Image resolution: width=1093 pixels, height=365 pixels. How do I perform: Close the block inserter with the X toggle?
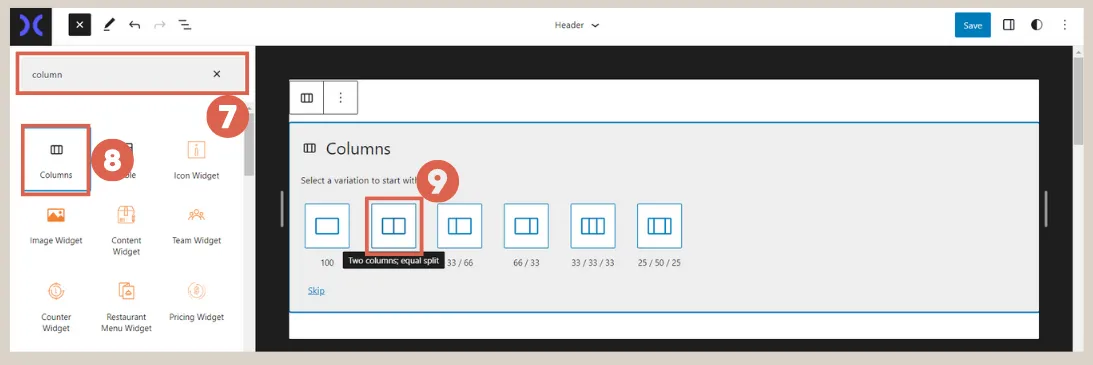[x=79, y=25]
